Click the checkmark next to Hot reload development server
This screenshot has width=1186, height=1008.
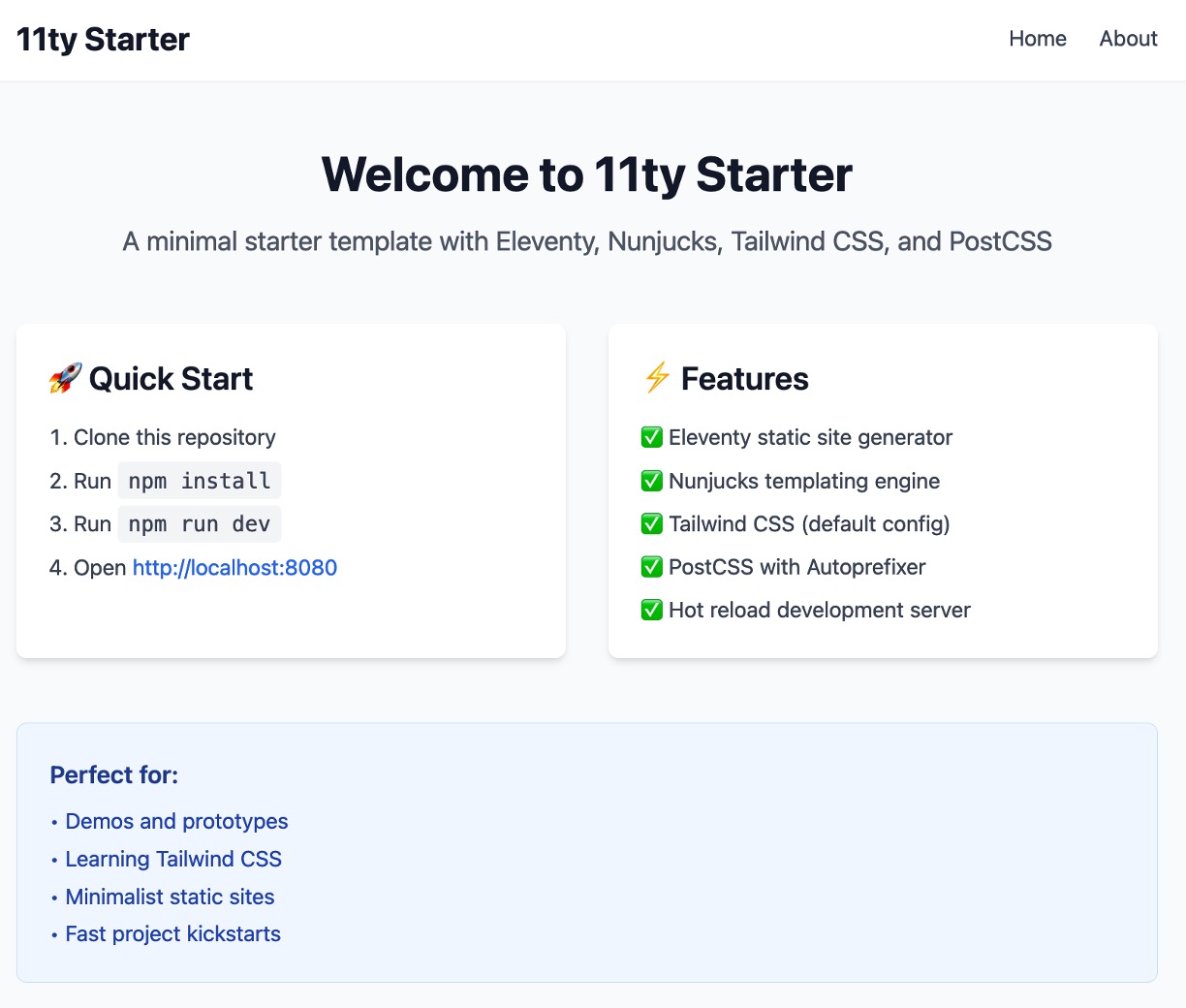point(652,611)
